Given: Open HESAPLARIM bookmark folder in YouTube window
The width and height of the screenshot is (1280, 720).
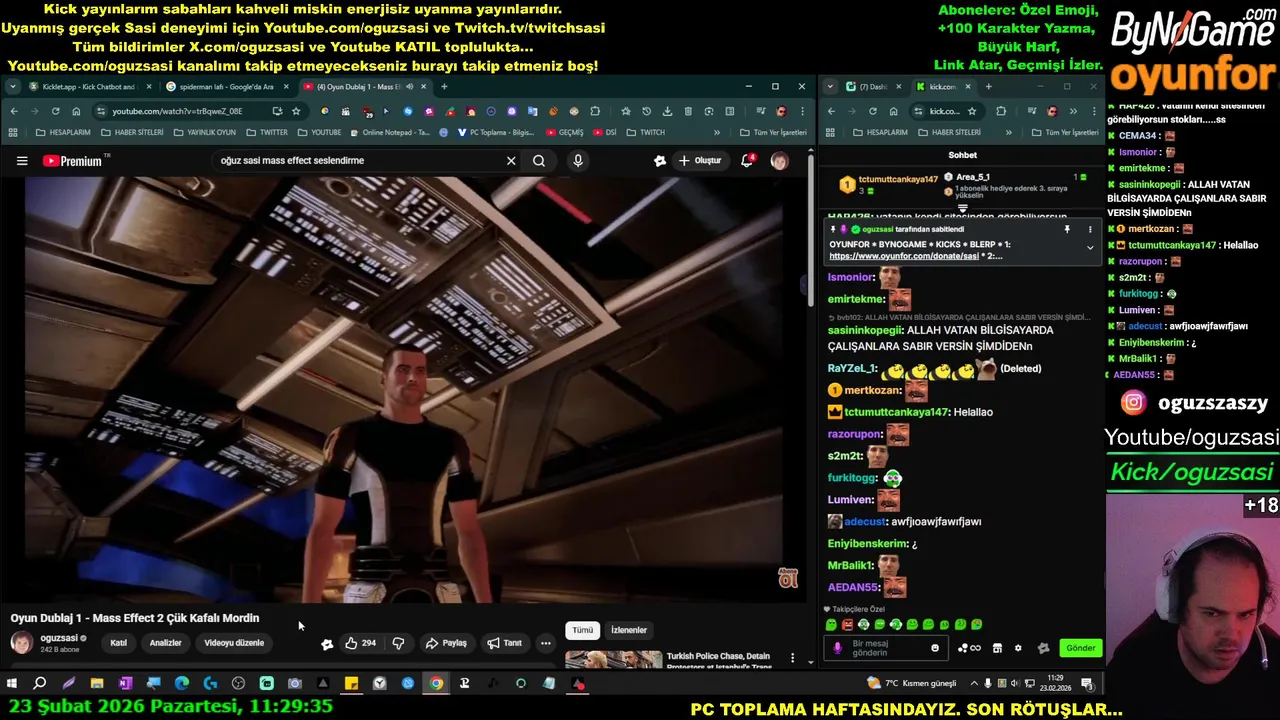Looking at the screenshot, I should (x=62, y=132).
